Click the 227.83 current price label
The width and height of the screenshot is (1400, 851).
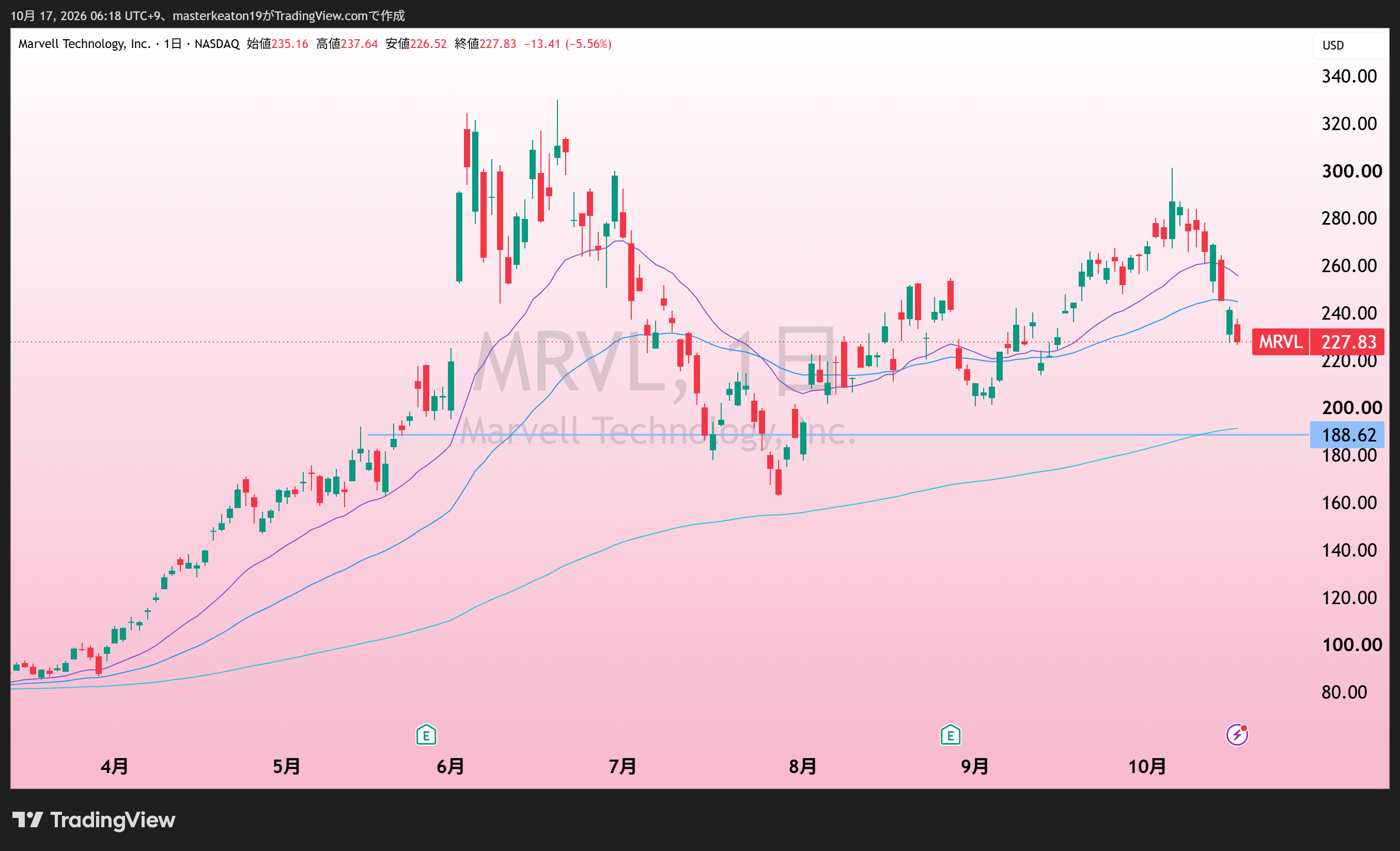coord(1348,342)
